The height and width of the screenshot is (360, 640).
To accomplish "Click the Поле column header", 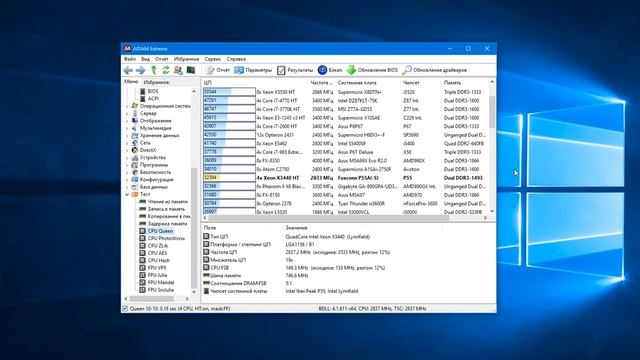I will pyautogui.click(x=242, y=228).
